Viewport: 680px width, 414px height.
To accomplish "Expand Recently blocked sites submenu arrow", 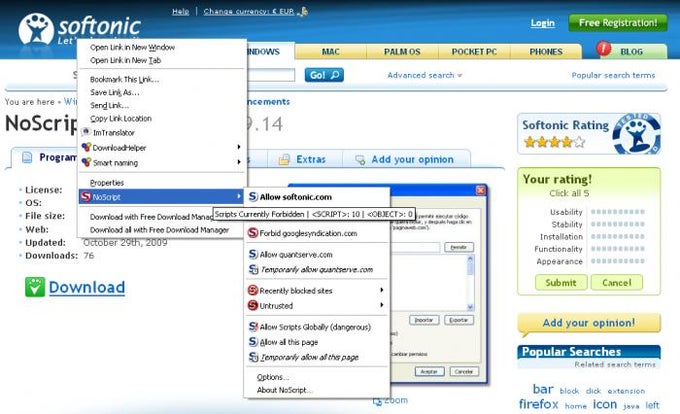I will (x=382, y=290).
